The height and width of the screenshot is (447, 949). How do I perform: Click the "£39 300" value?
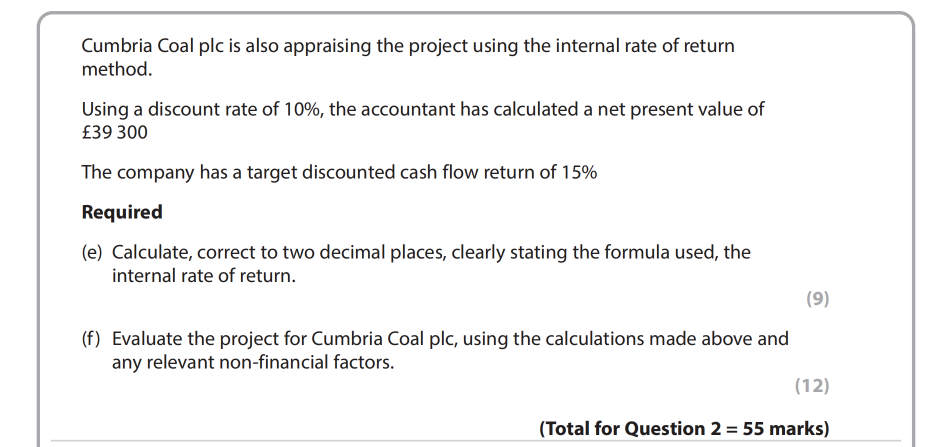click(x=114, y=133)
